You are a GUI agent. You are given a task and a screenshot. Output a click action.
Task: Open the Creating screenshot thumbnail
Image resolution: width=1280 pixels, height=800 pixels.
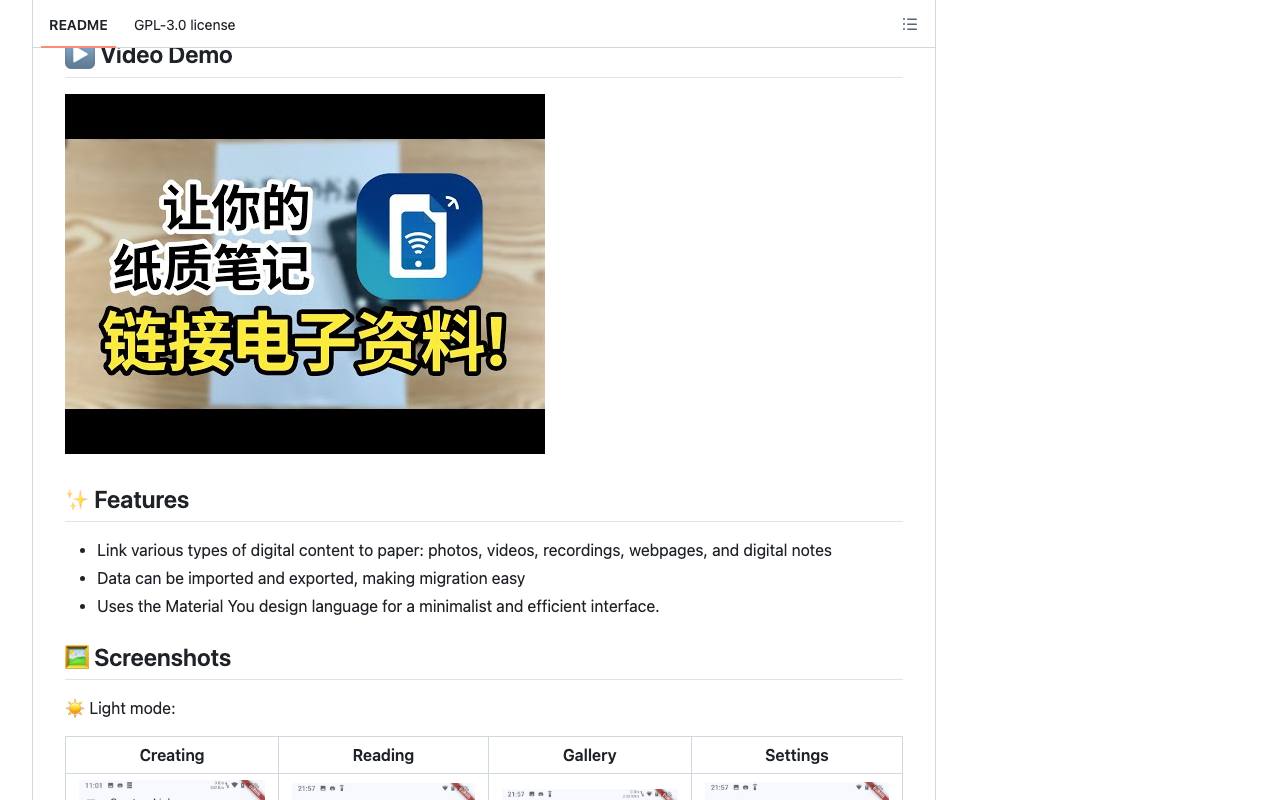click(172, 790)
